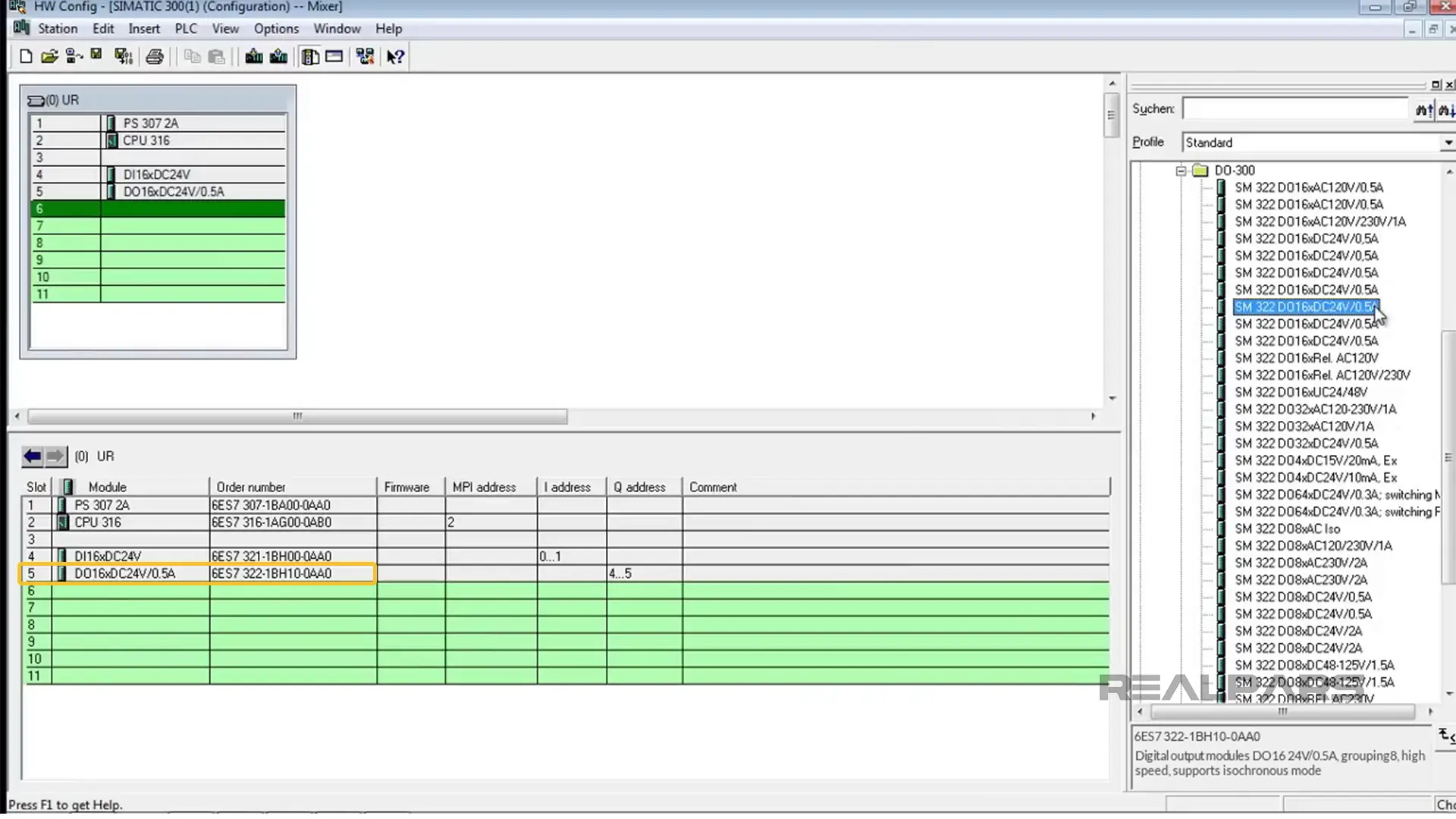Click the catalog tree horizontal scrollbar
The width and height of the screenshot is (1456, 819).
1282,711
